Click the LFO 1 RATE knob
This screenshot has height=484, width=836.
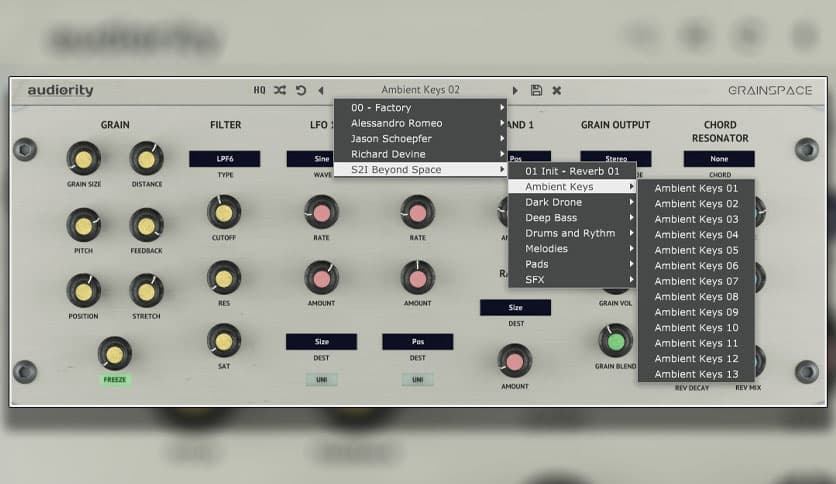pyautogui.click(x=321, y=213)
